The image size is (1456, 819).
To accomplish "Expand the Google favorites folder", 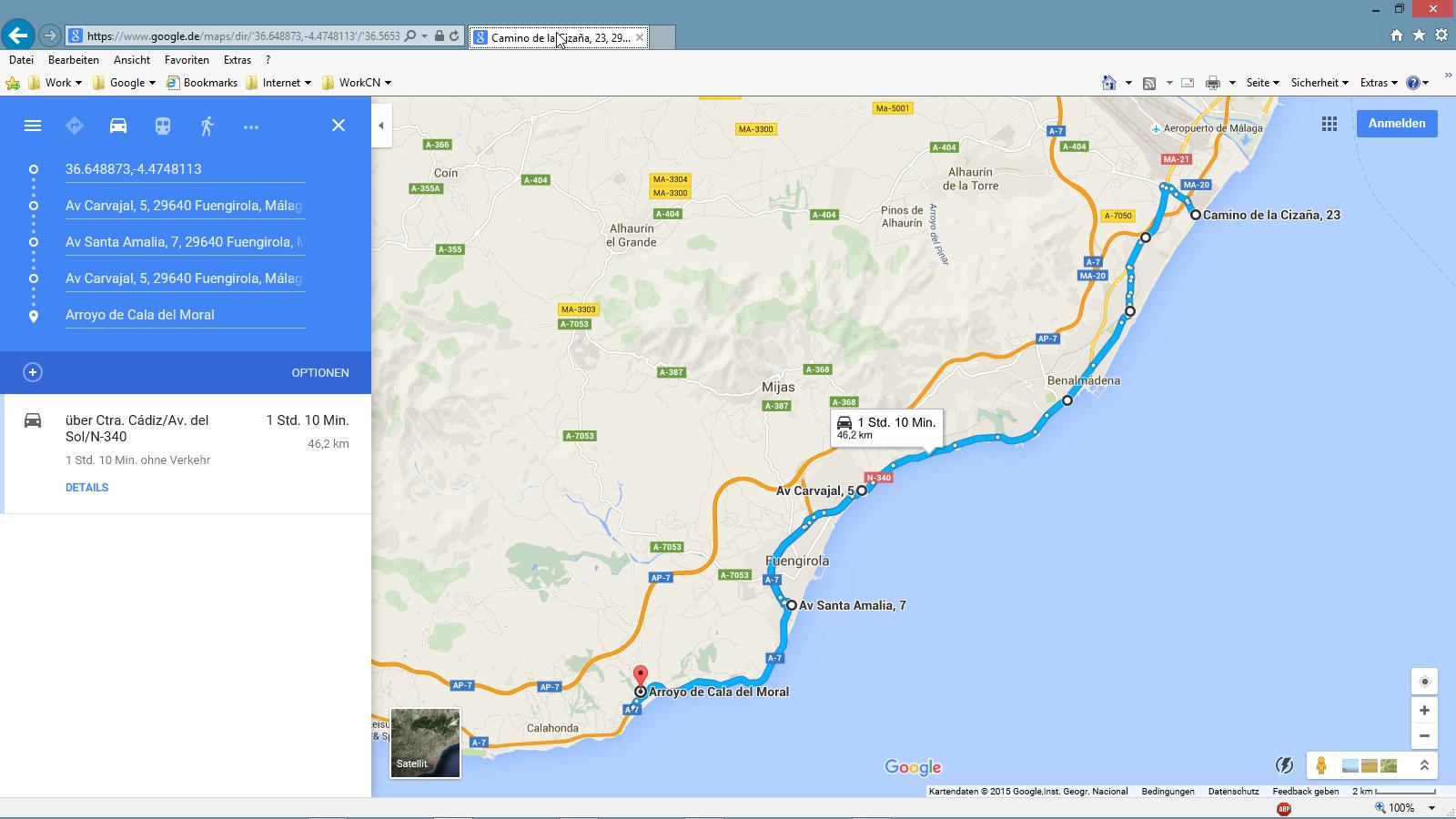I will [124, 83].
